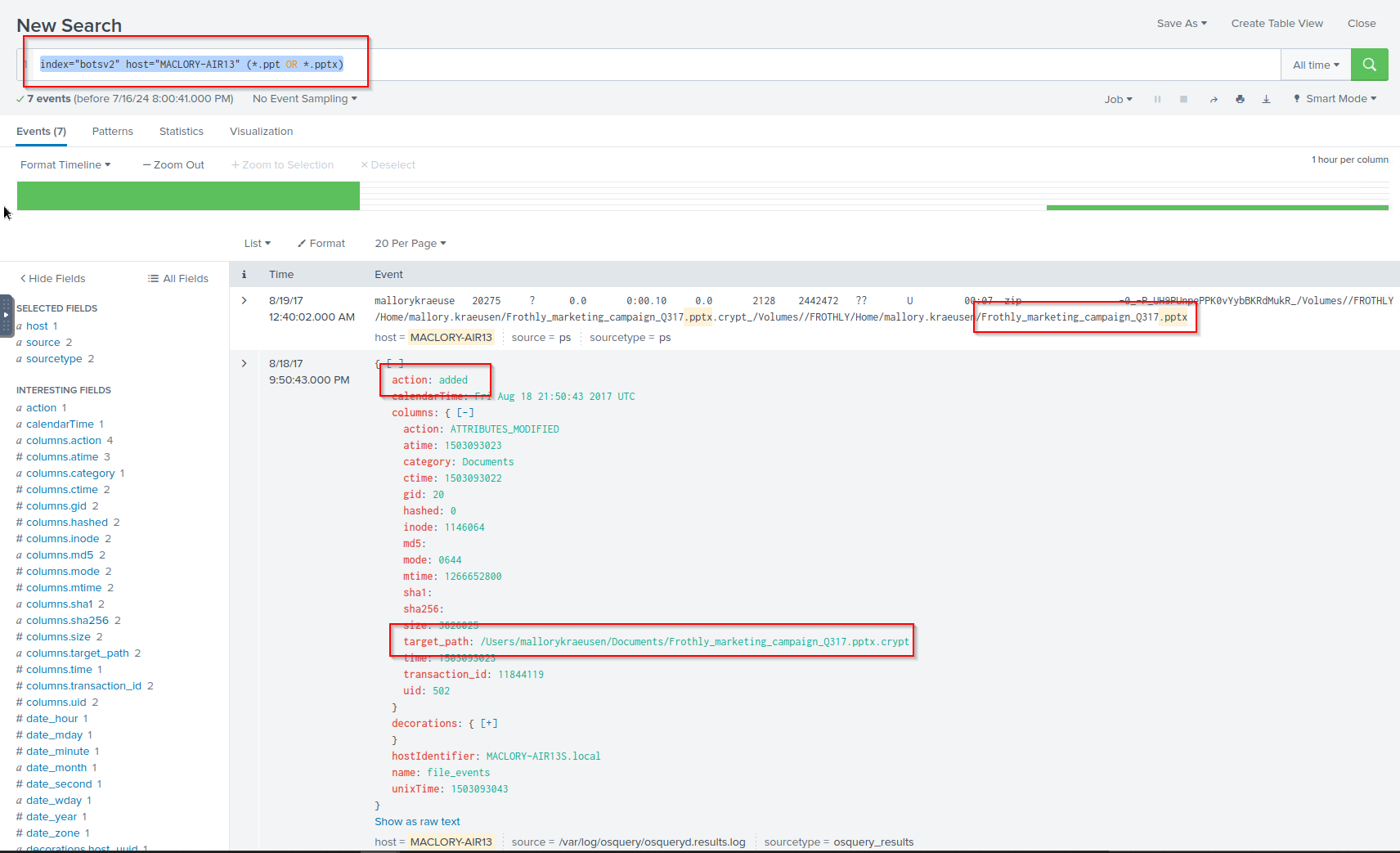Screen dimensions: 1400x853
Task: Open All Fields list
Action: point(178,278)
